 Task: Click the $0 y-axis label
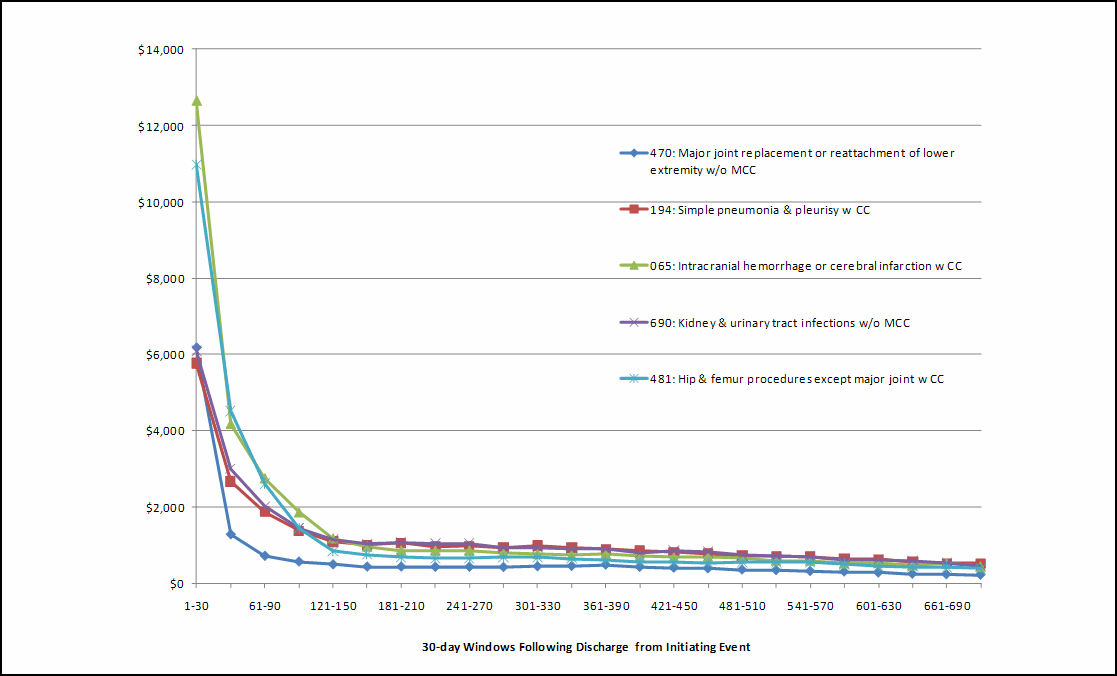(x=173, y=583)
